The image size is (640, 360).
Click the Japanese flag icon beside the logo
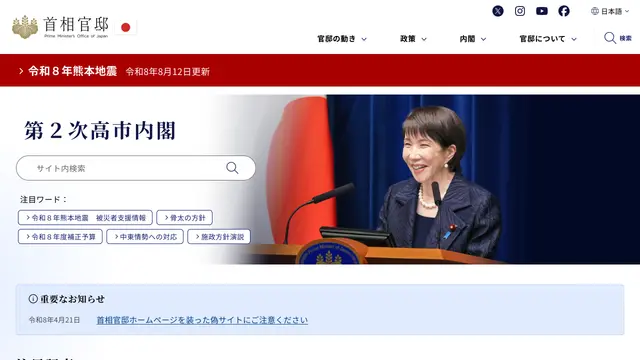(126, 27)
